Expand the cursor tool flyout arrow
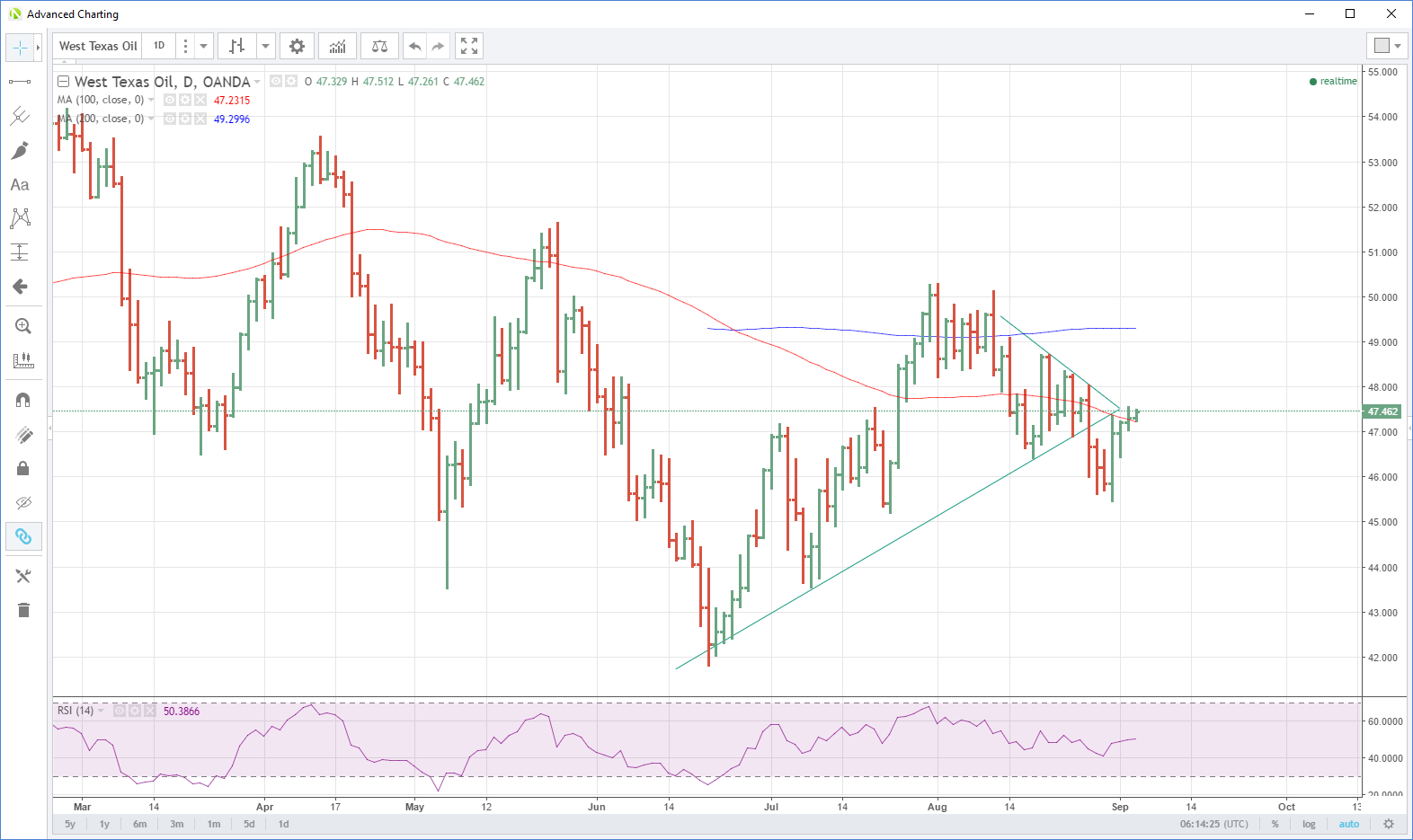Viewport: 1413px width, 840px height. click(38, 47)
